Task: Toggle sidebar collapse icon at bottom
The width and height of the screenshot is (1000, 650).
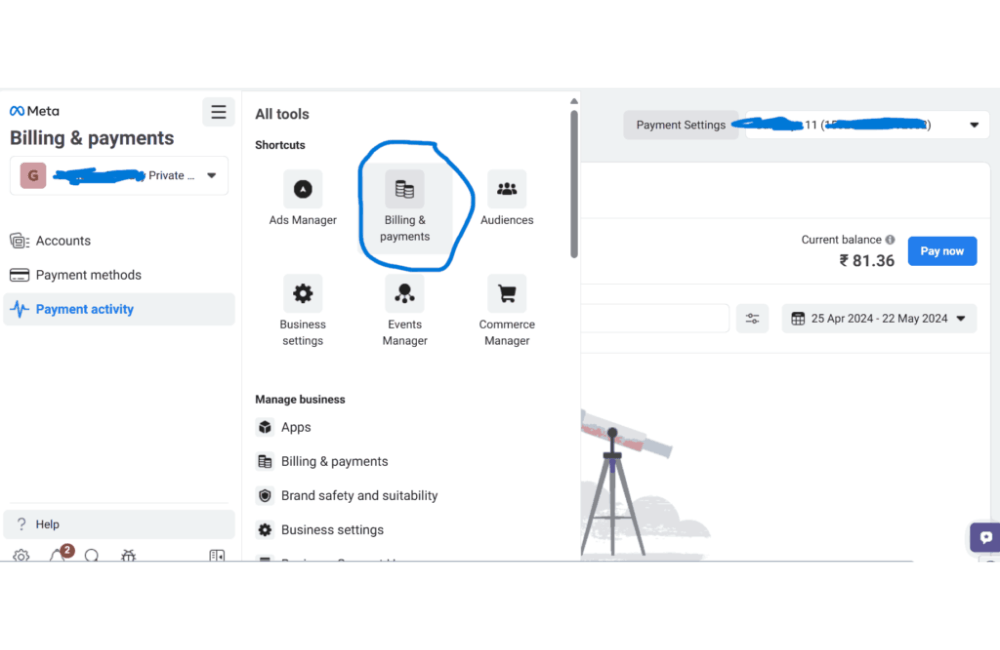Action: click(217, 556)
